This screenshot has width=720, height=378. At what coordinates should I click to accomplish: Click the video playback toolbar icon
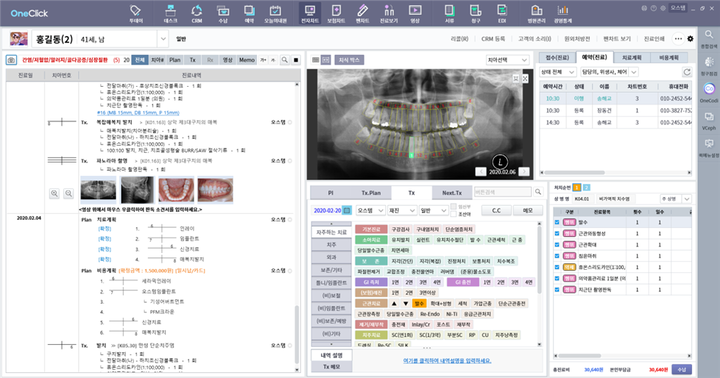pos(415,13)
